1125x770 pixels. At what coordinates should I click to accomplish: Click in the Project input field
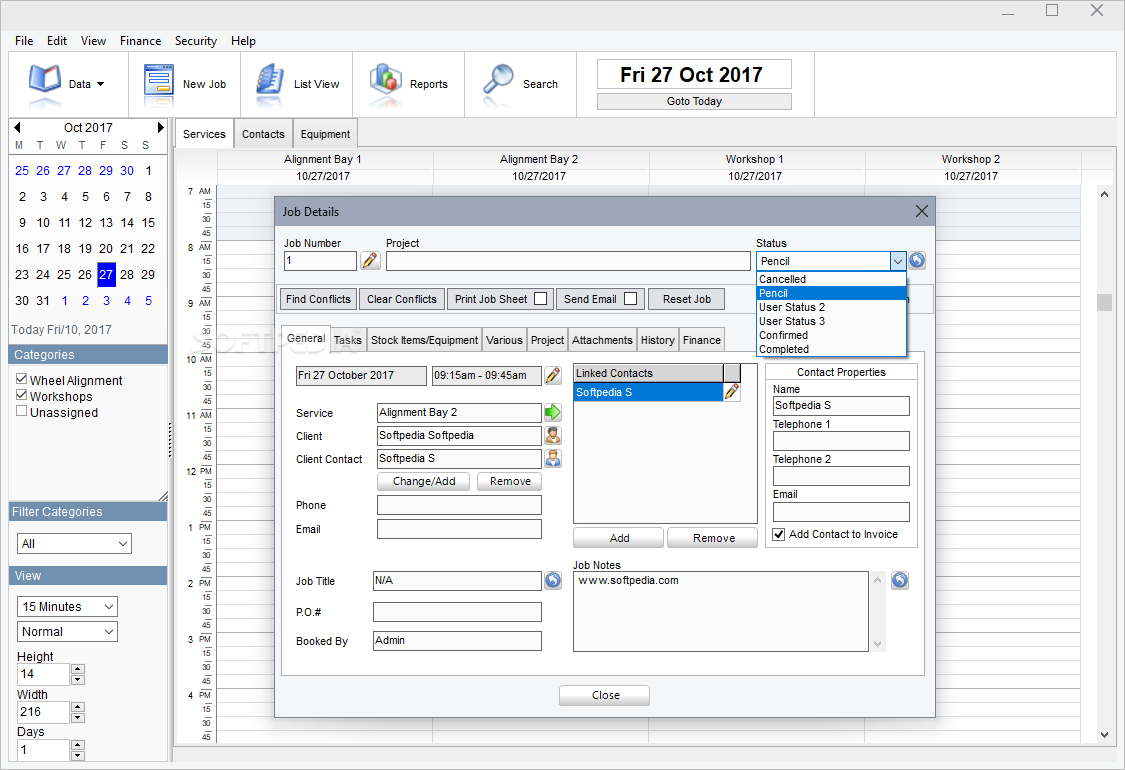[x=568, y=261]
